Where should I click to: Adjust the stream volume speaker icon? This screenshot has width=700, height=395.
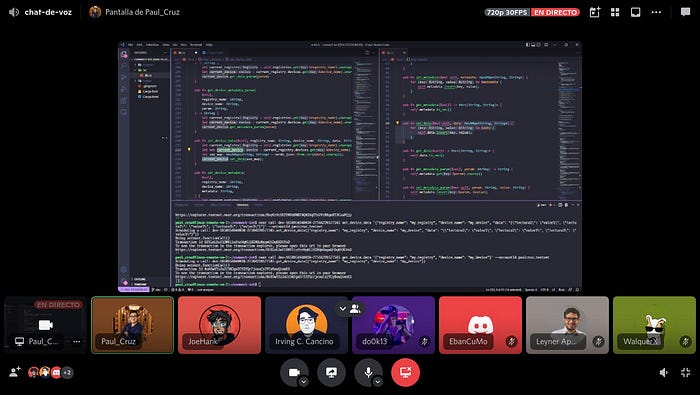click(664, 372)
